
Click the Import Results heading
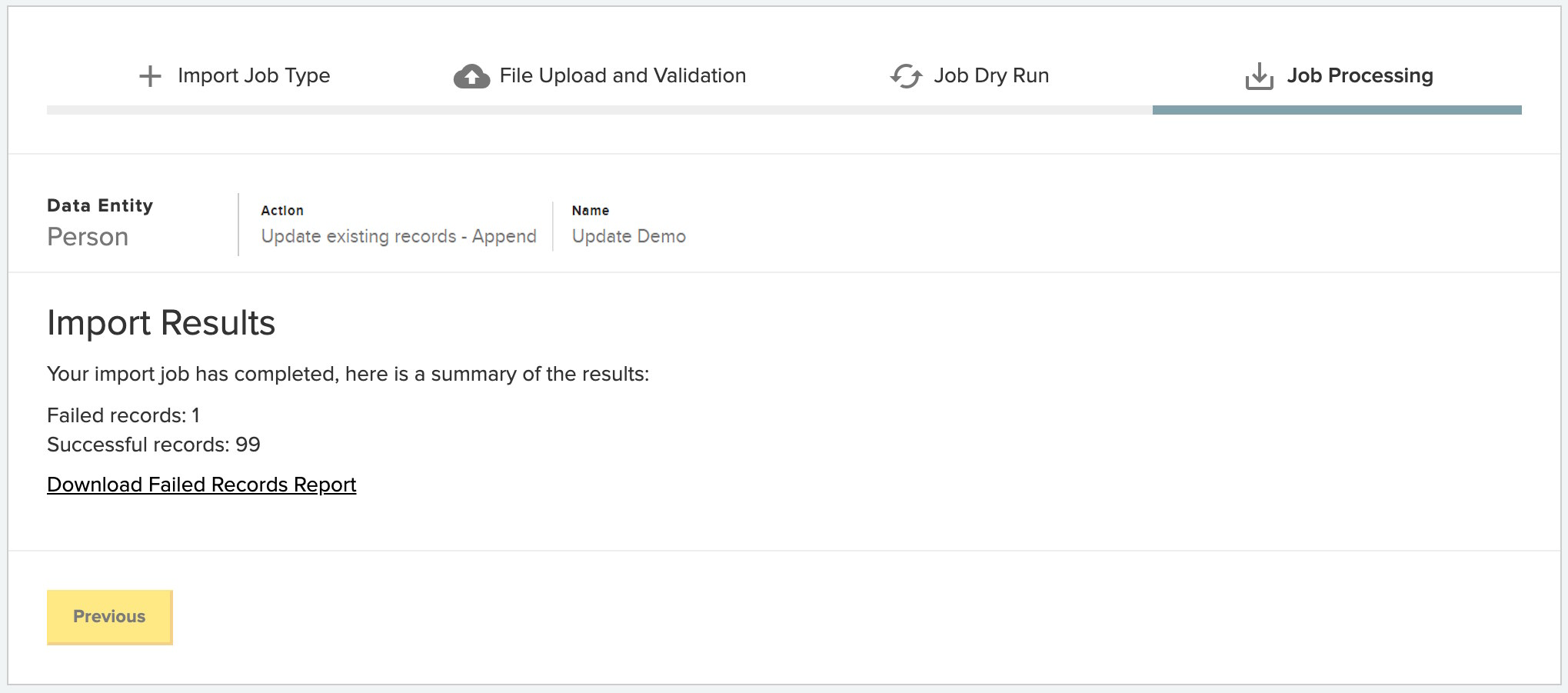point(161,323)
